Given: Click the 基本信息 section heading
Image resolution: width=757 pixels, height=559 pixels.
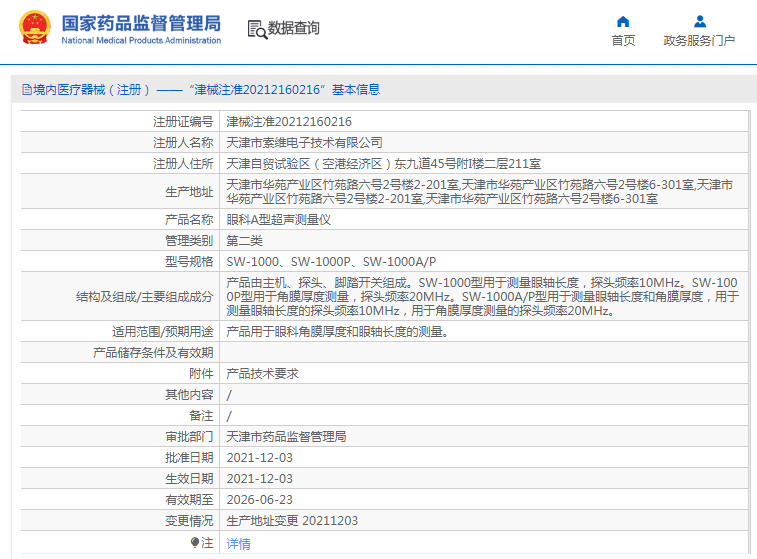Looking at the screenshot, I should tap(356, 90).
